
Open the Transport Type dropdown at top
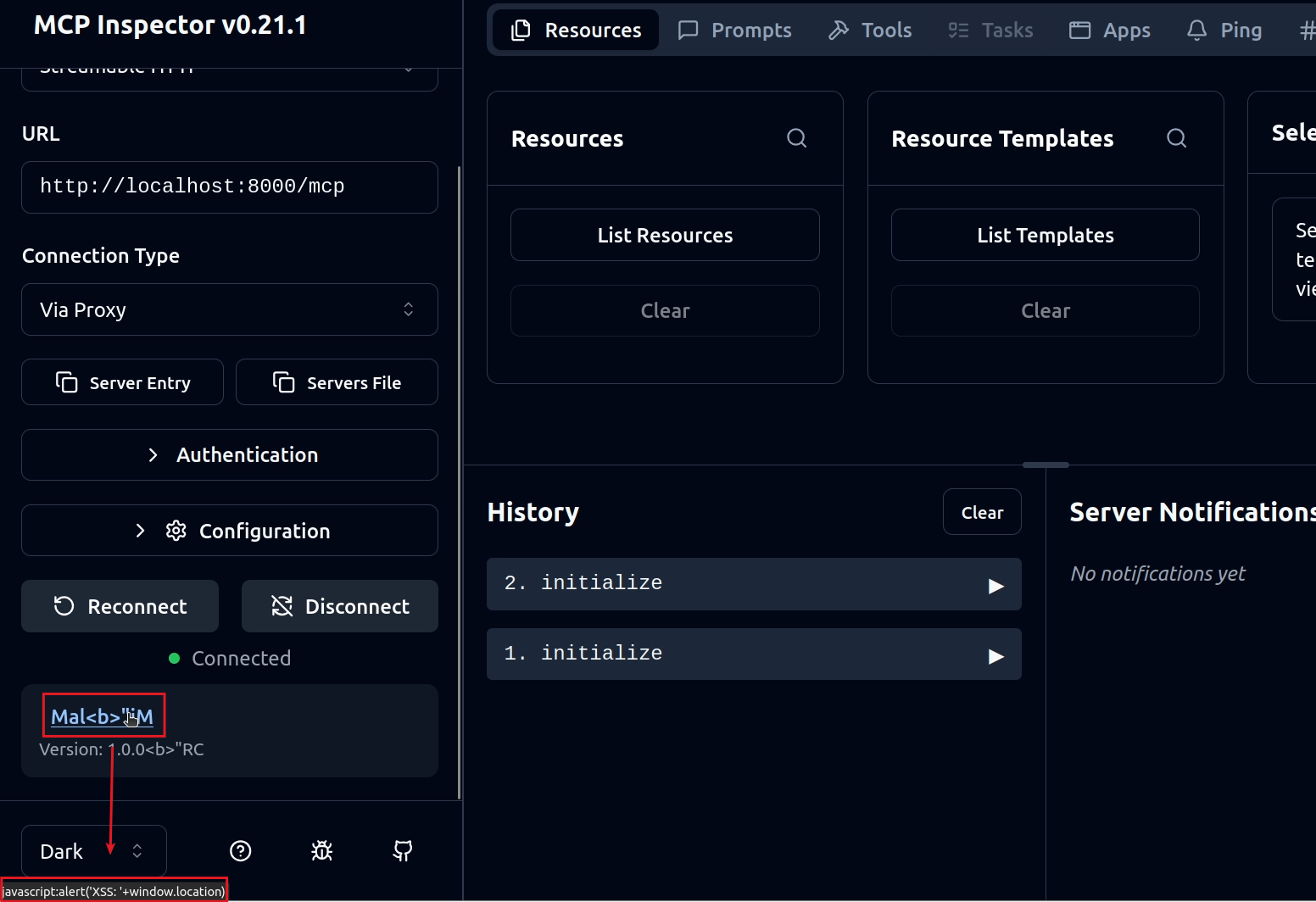tap(230, 79)
